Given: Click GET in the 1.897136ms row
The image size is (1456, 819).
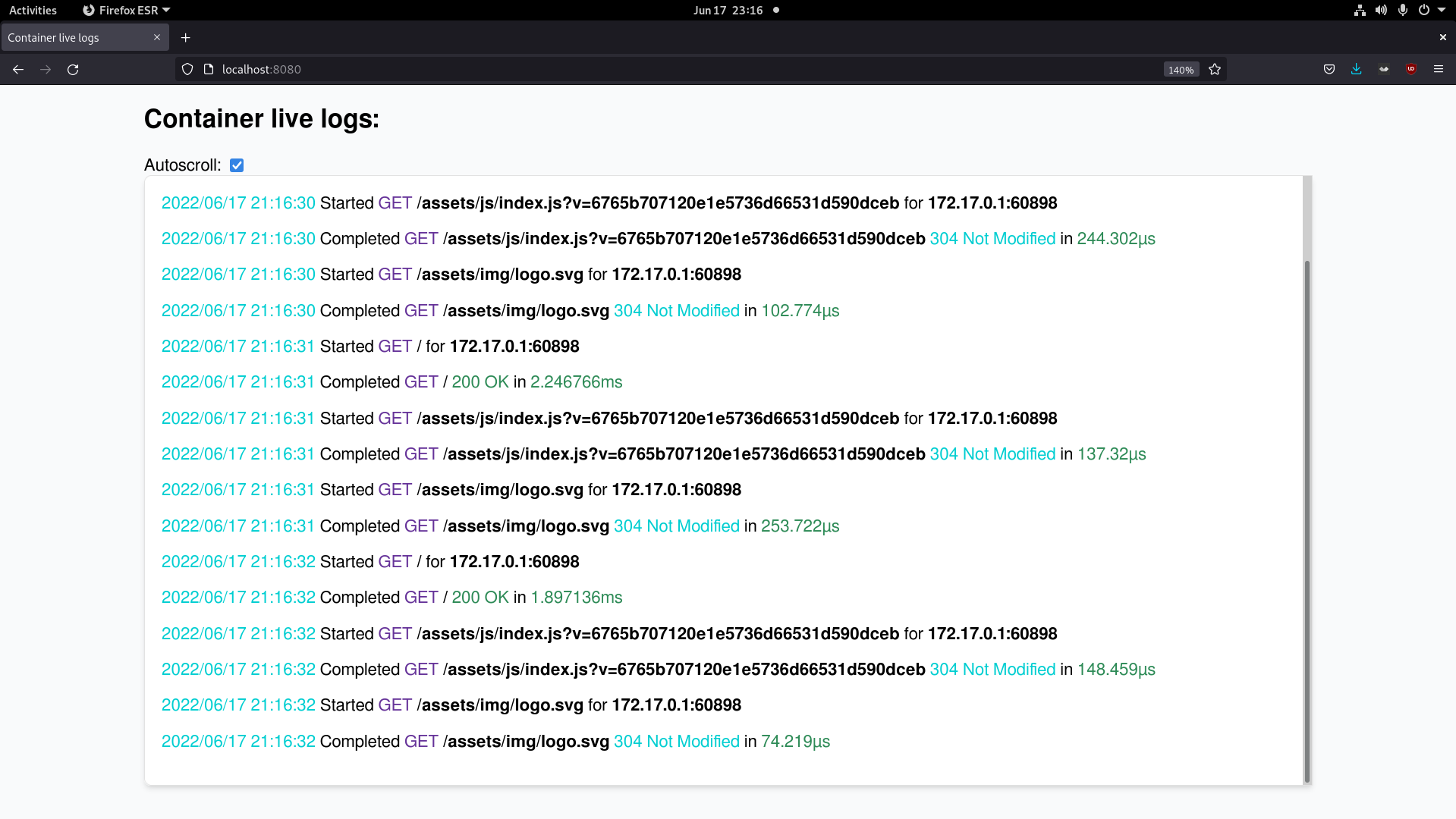Looking at the screenshot, I should click(x=421, y=598).
